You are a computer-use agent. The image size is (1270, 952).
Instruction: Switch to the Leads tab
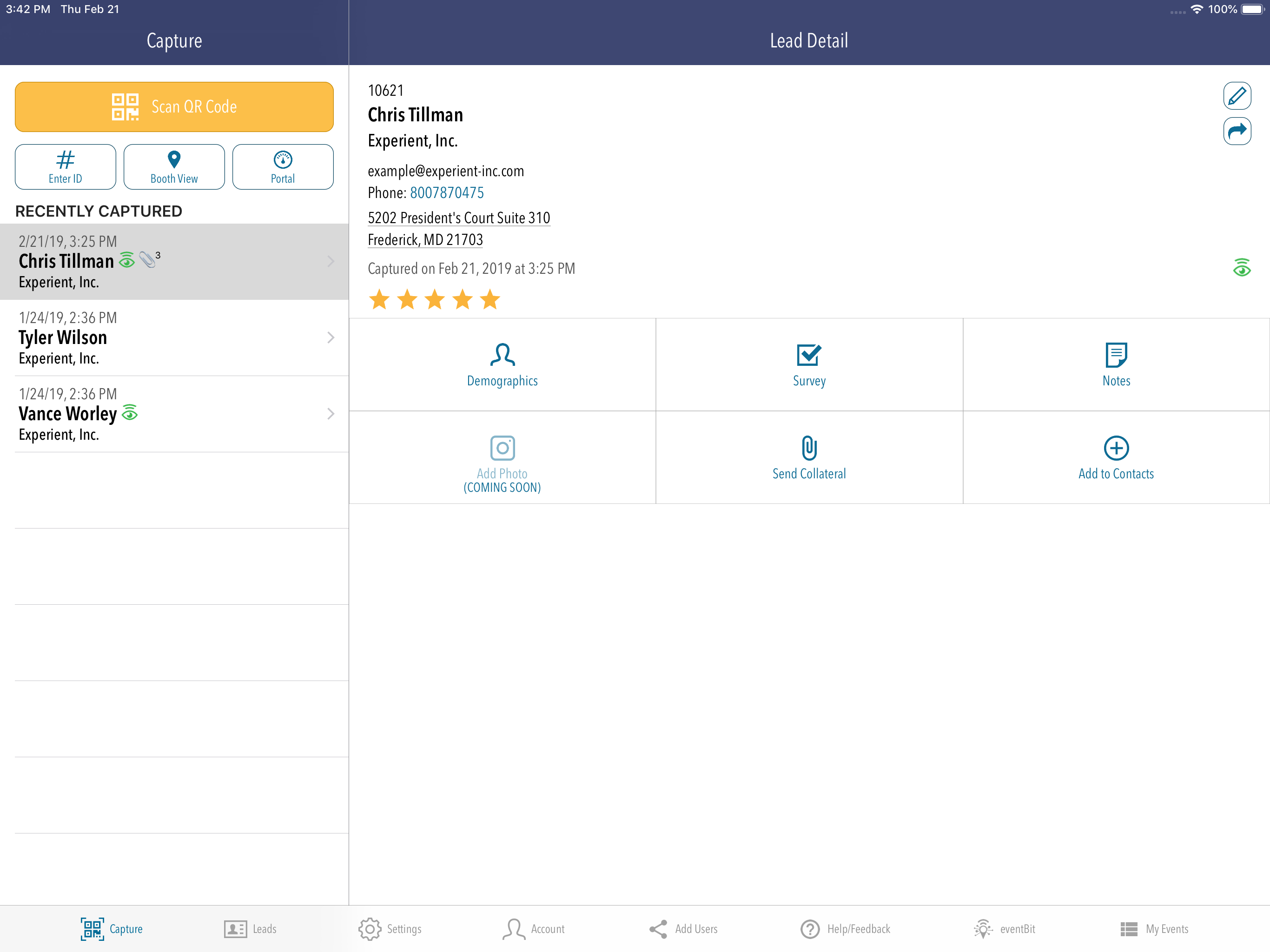coord(250,928)
